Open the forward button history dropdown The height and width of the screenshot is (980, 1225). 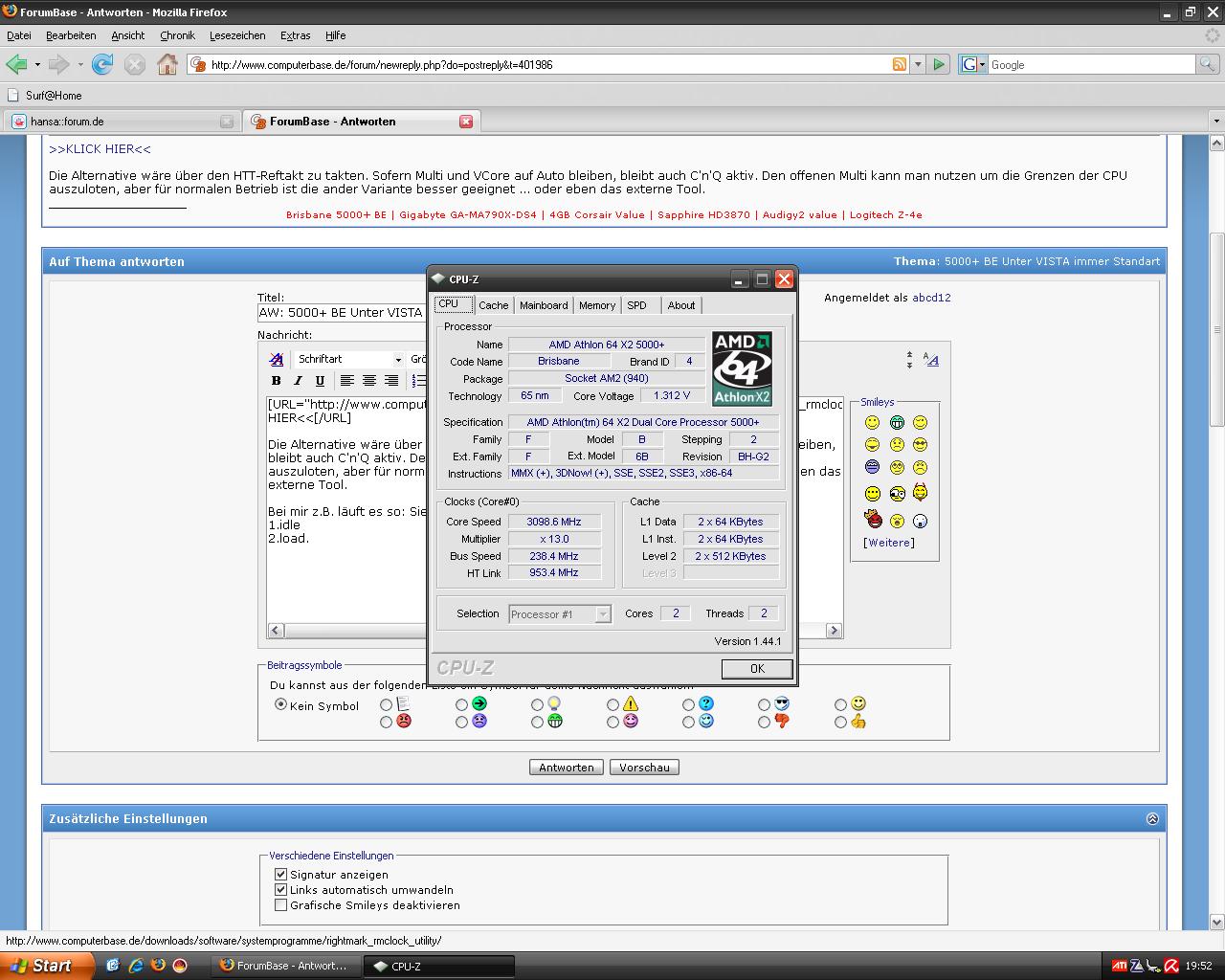[x=80, y=64]
